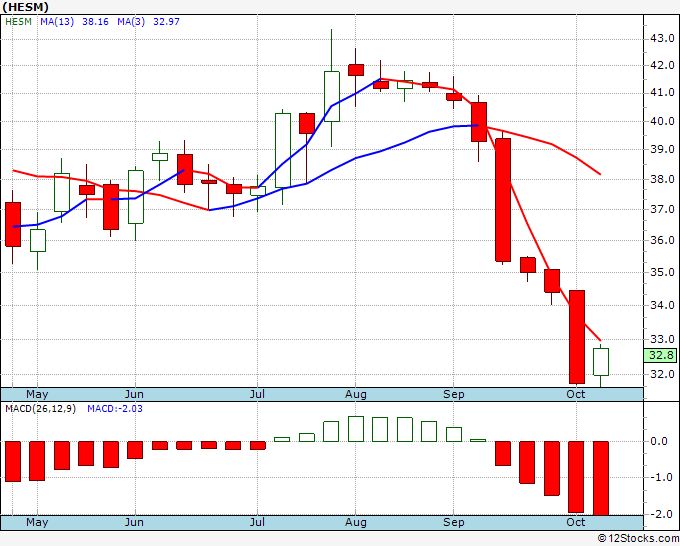The height and width of the screenshot is (546, 680).
Task: Select the MA(3) legend label
Action: (x=131, y=22)
